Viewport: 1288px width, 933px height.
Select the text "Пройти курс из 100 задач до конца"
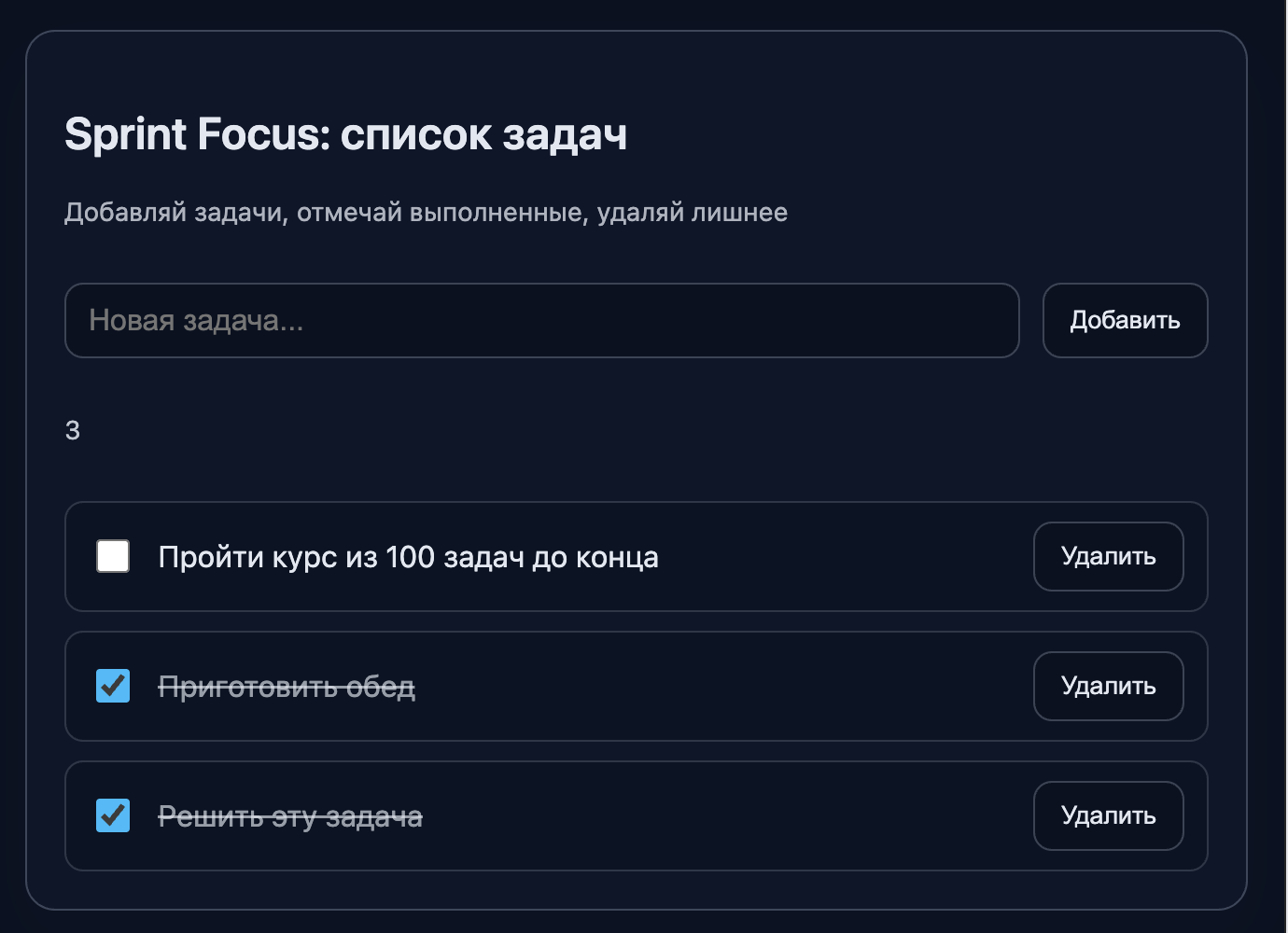pos(408,556)
